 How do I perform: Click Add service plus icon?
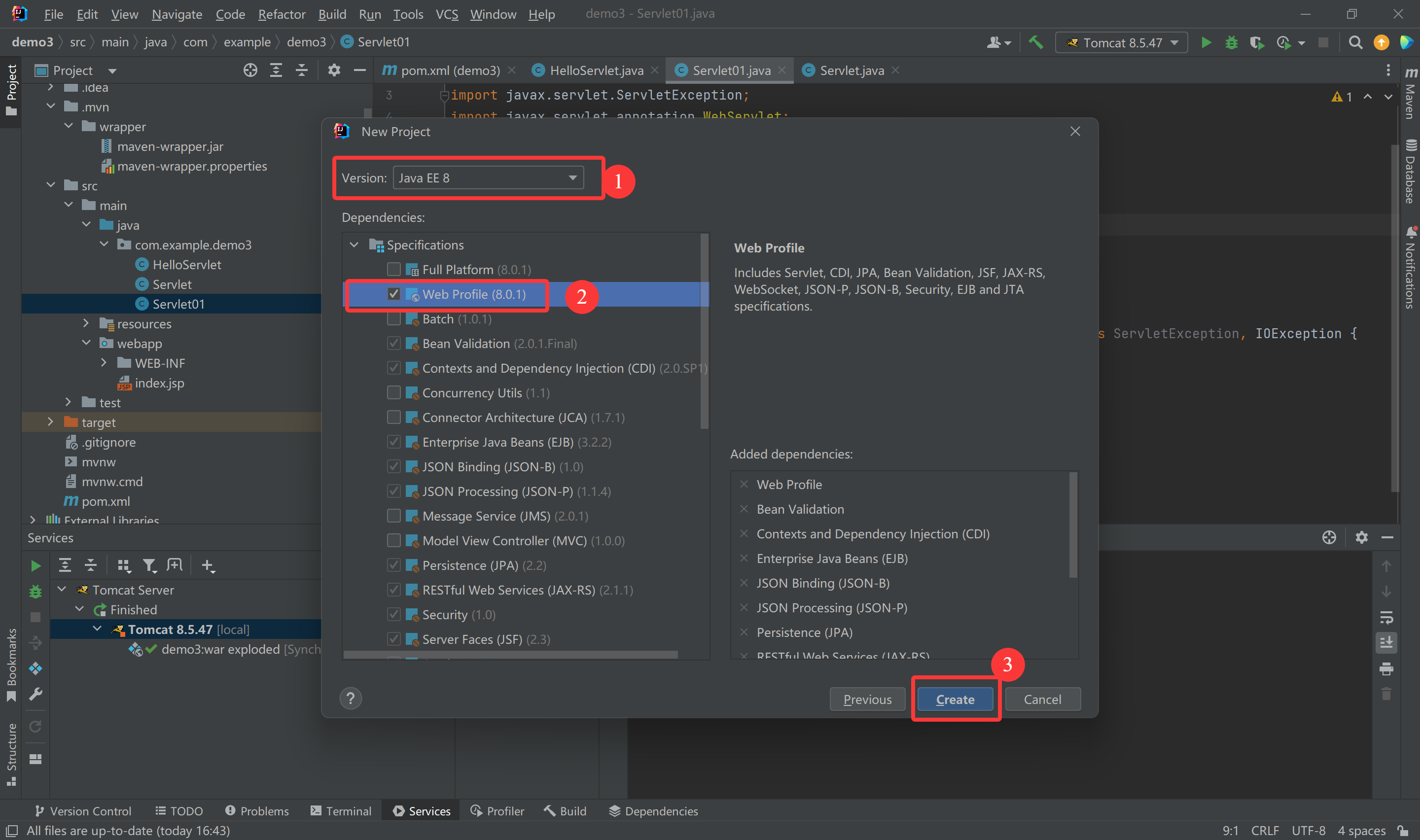(208, 565)
